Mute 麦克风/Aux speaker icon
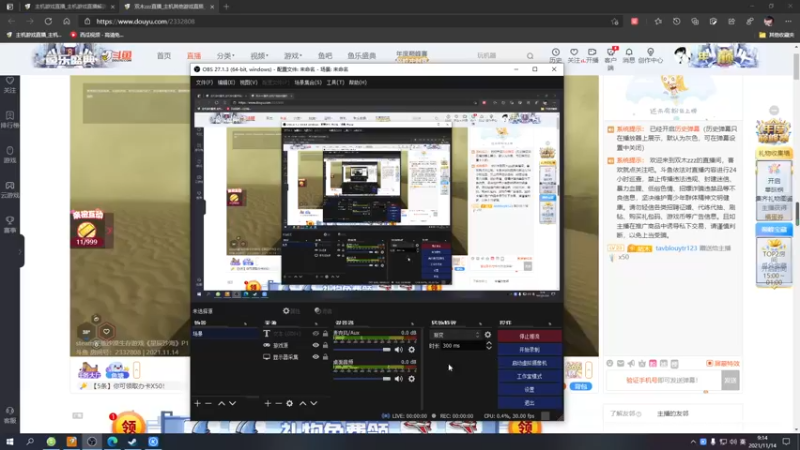The image size is (800, 450). [x=399, y=349]
